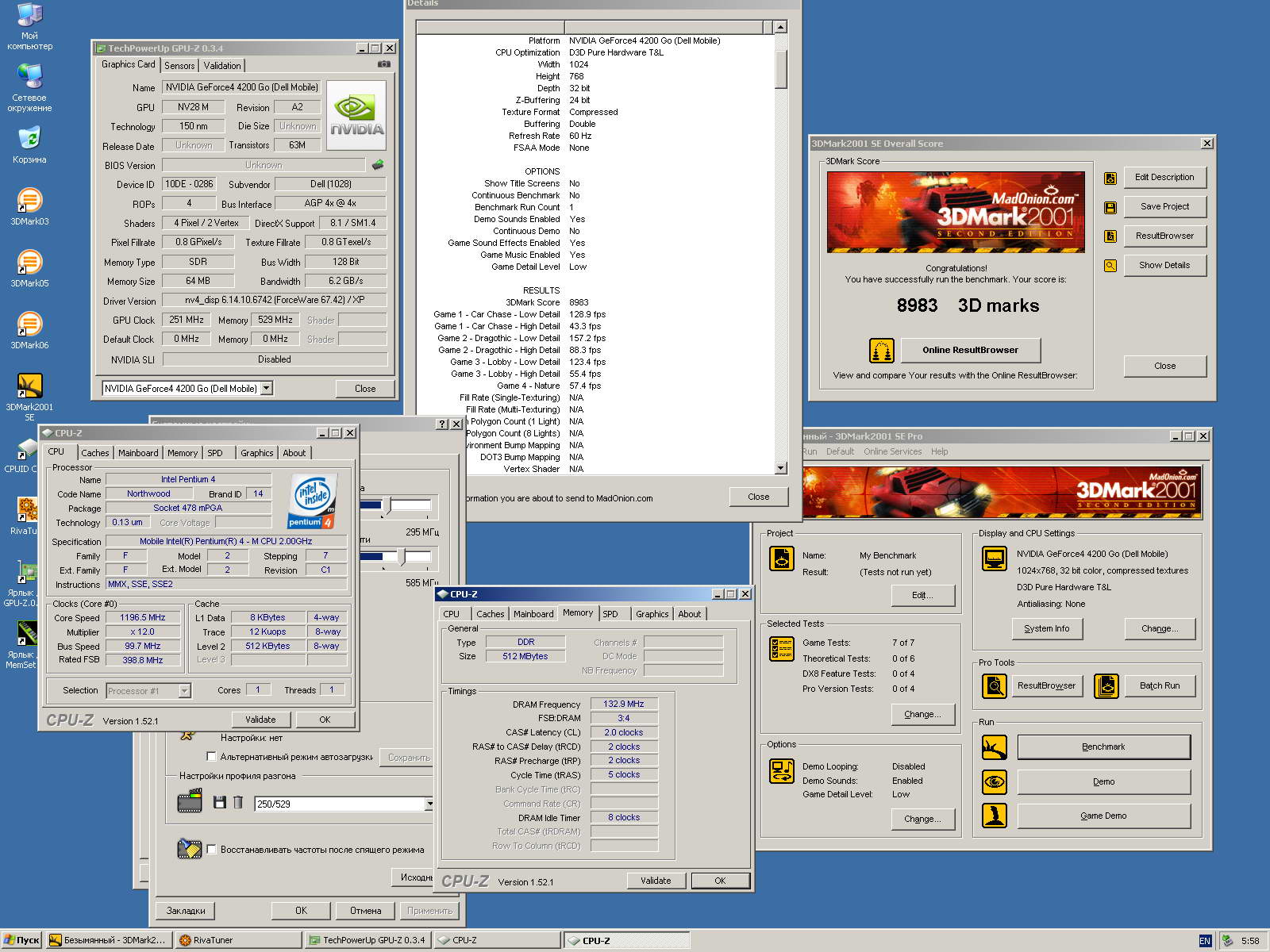
Task: Click the Закладки button in RivaTuner
Action: [x=186, y=911]
